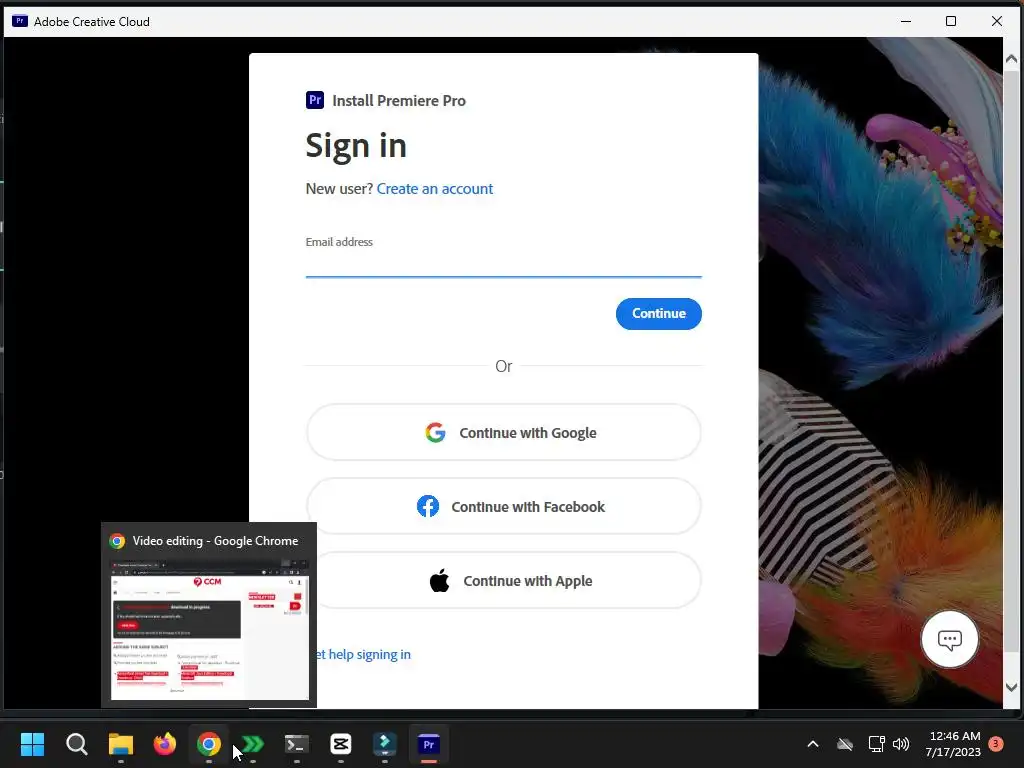
Task: Open taskbar Search
Action: tap(76, 744)
